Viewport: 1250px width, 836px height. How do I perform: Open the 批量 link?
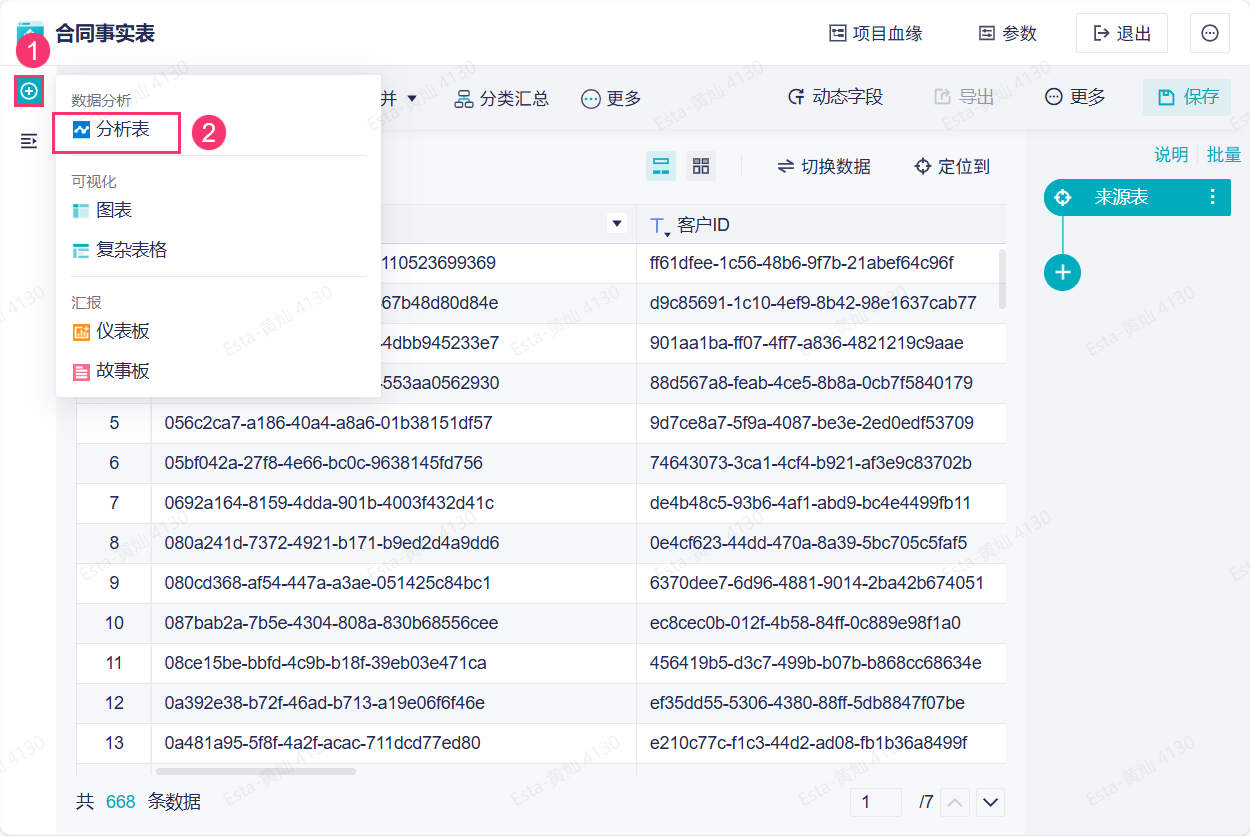click(x=1224, y=154)
